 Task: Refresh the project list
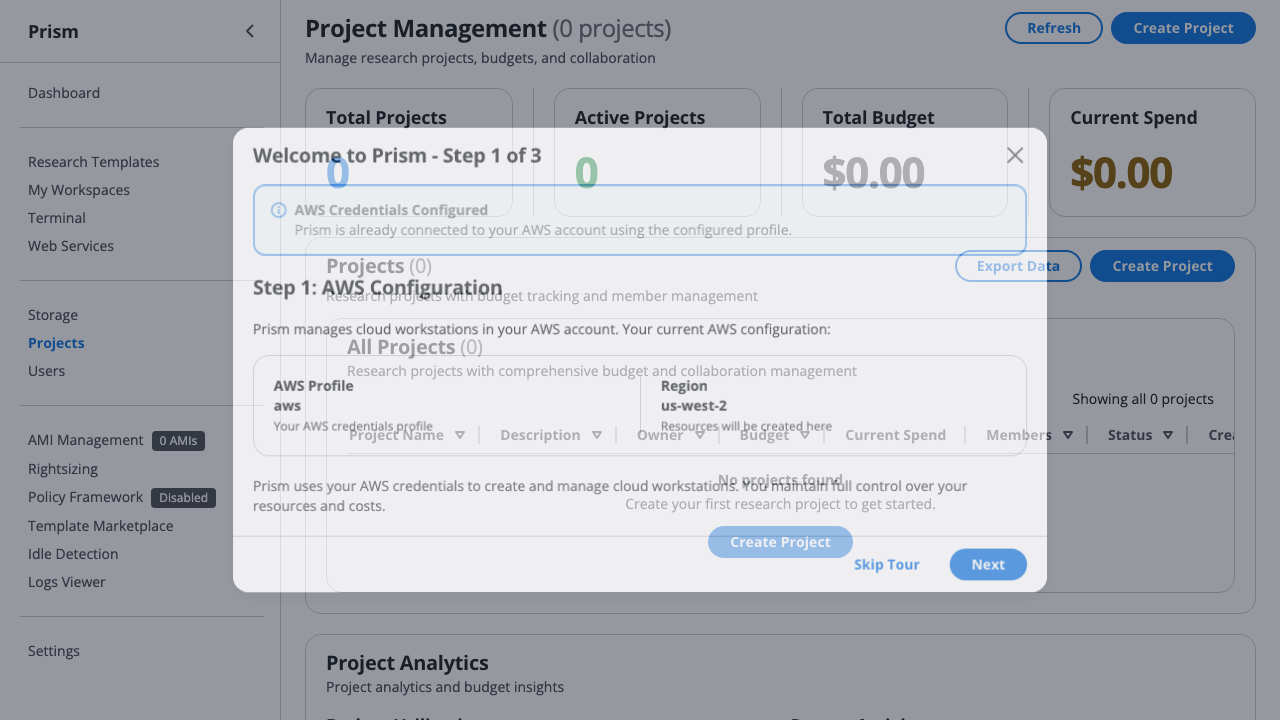click(1054, 28)
